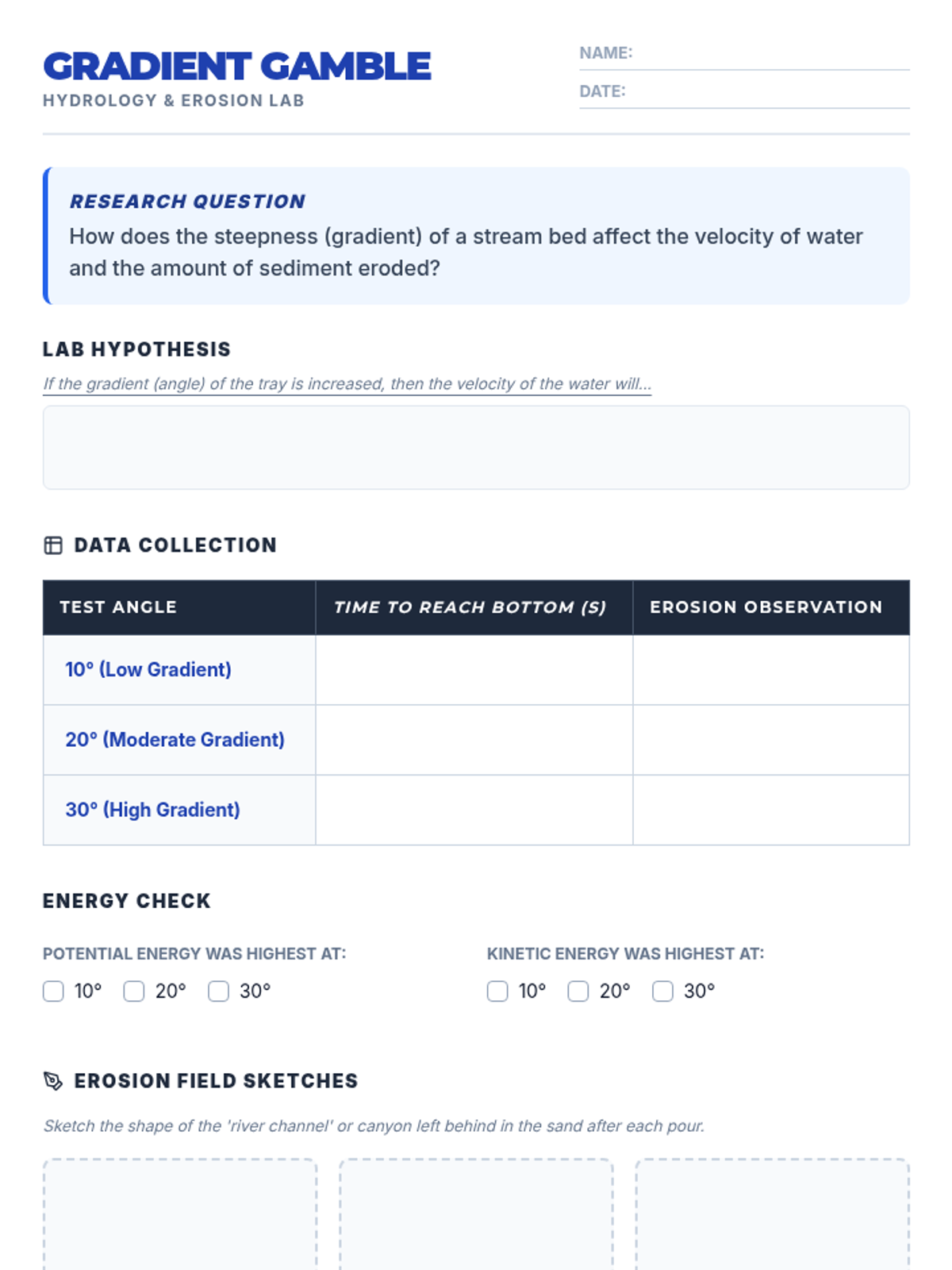Check 20° under Kinetic Energy

[578, 991]
